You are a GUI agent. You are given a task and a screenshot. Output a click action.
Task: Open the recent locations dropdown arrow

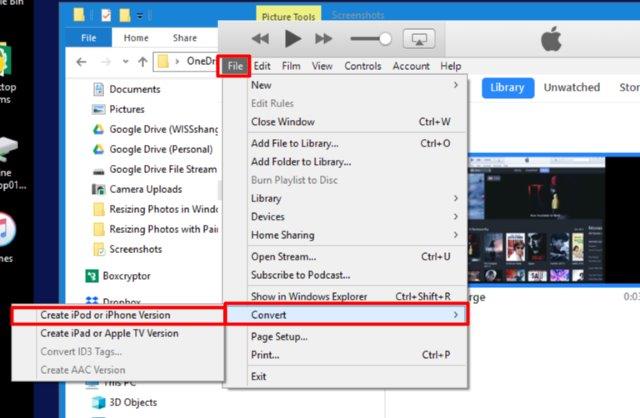pyautogui.click(x=125, y=62)
